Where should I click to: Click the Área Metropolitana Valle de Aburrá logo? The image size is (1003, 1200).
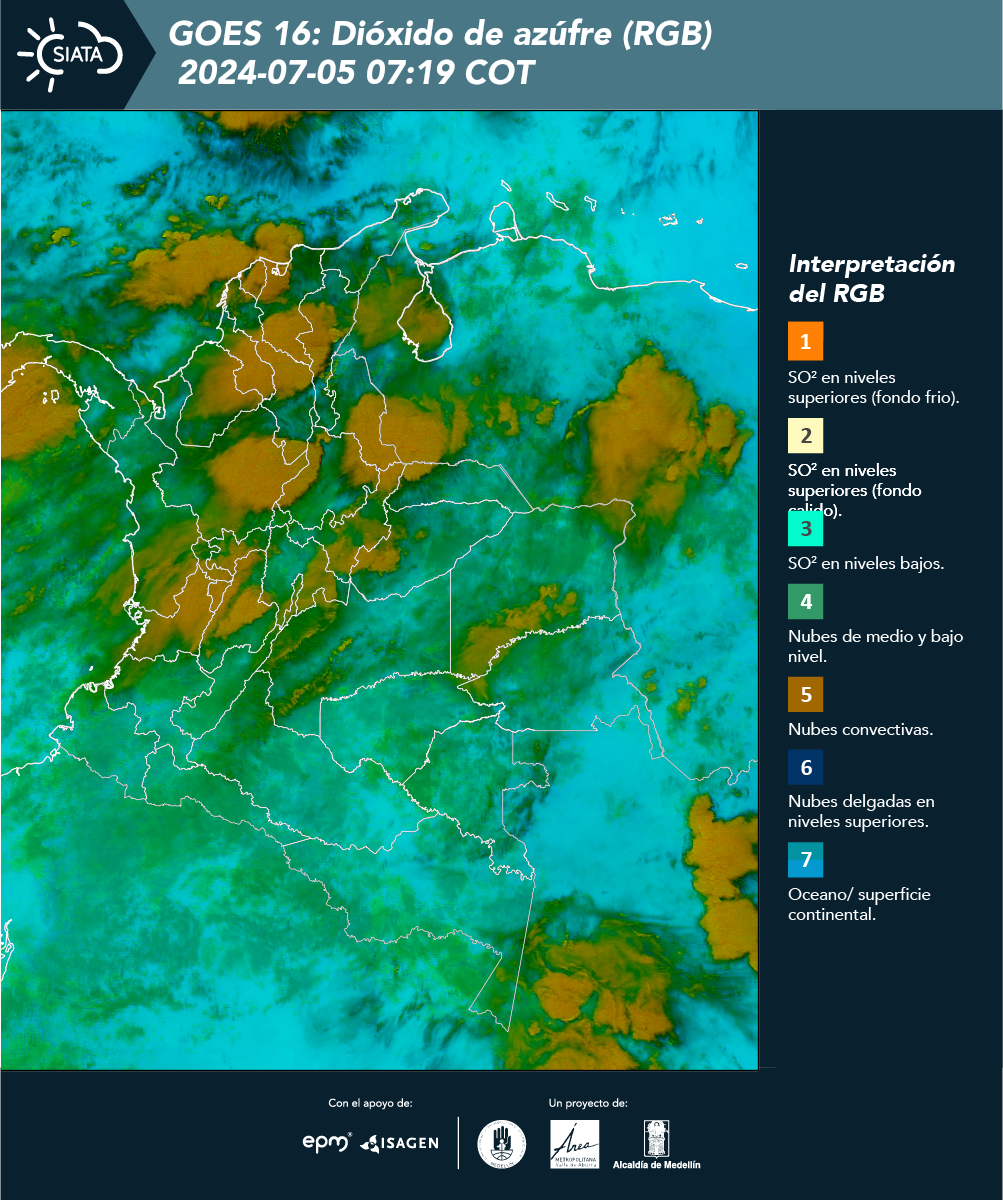pyautogui.click(x=575, y=1144)
